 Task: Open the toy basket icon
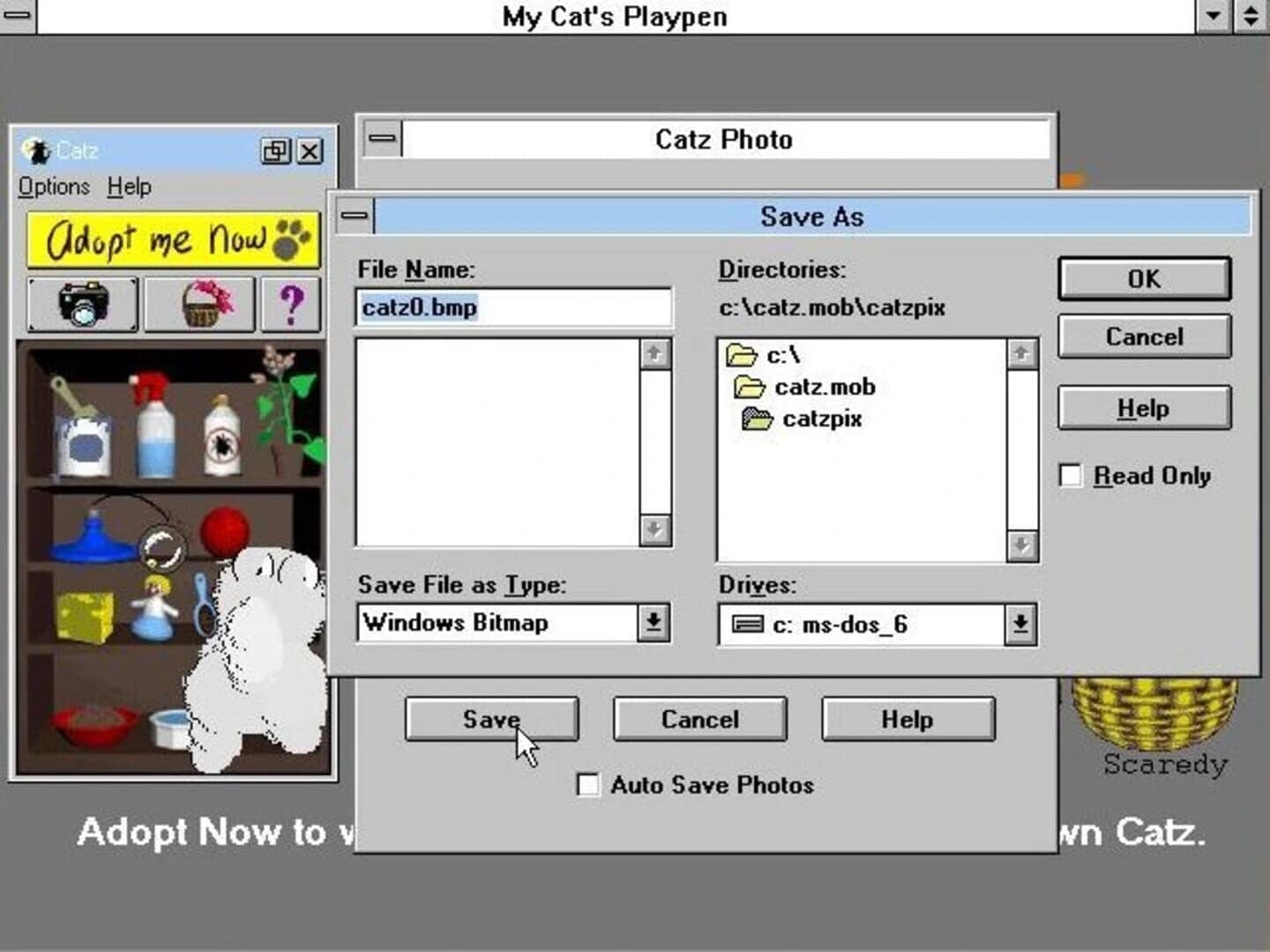tap(199, 304)
